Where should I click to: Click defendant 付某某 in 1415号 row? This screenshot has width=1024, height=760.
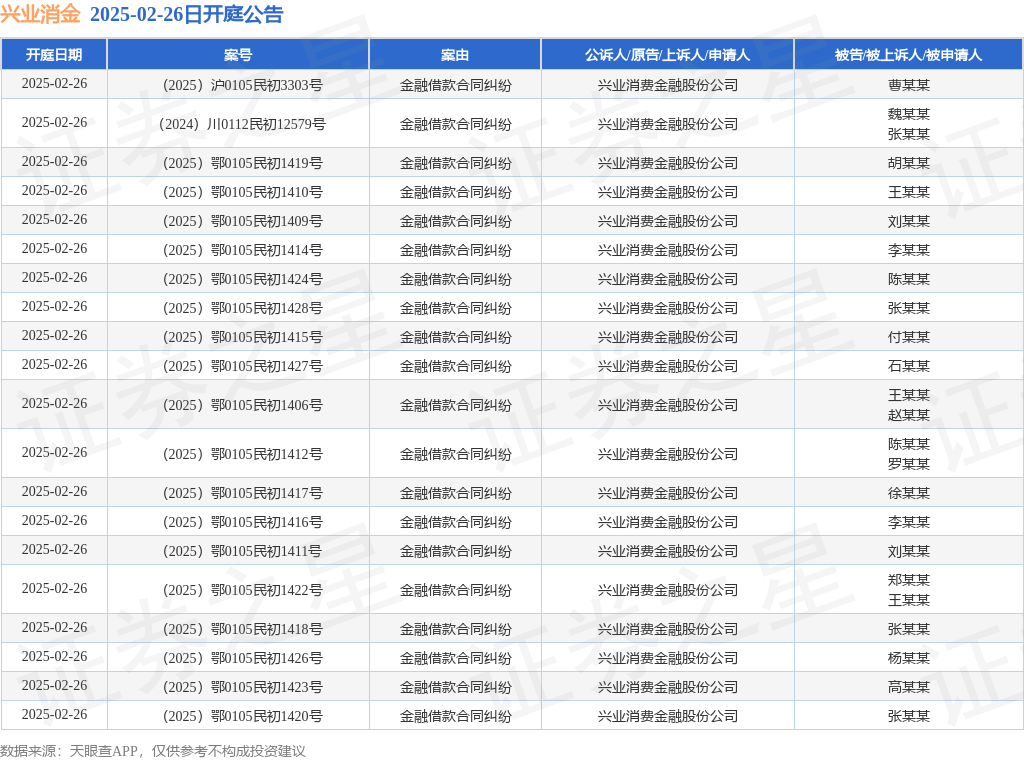pos(908,338)
